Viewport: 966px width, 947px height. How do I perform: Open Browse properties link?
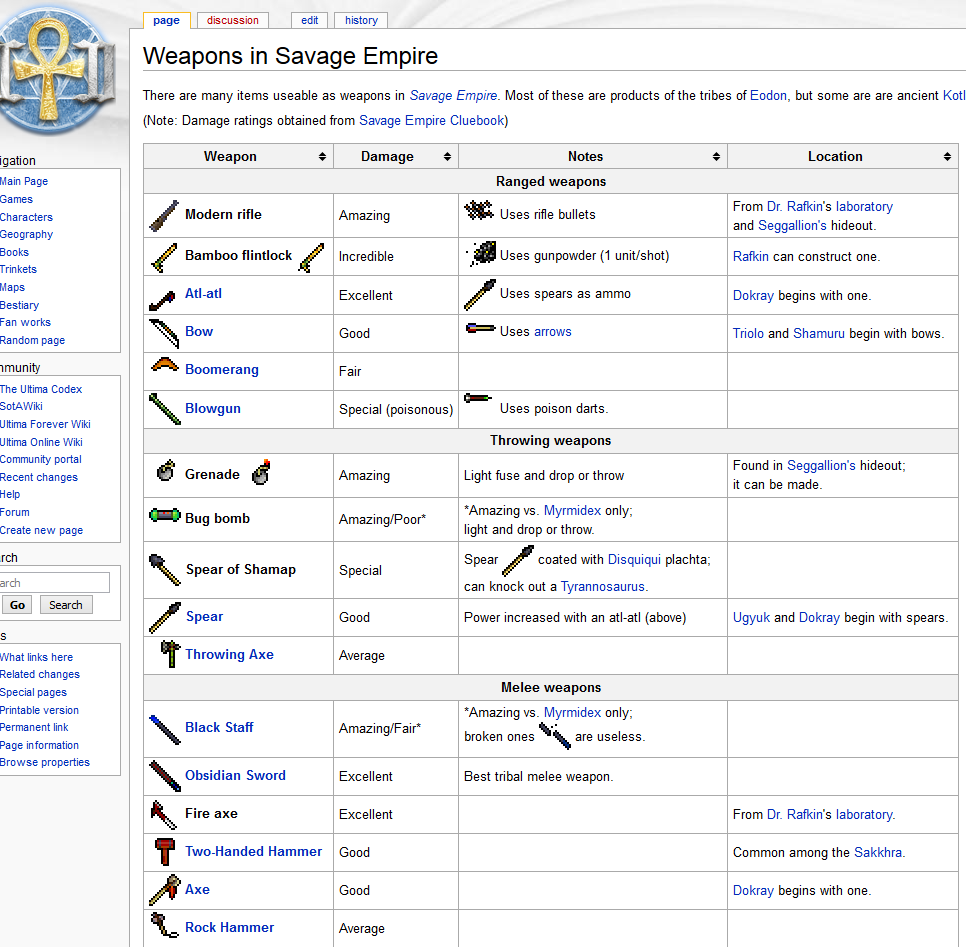click(44, 762)
